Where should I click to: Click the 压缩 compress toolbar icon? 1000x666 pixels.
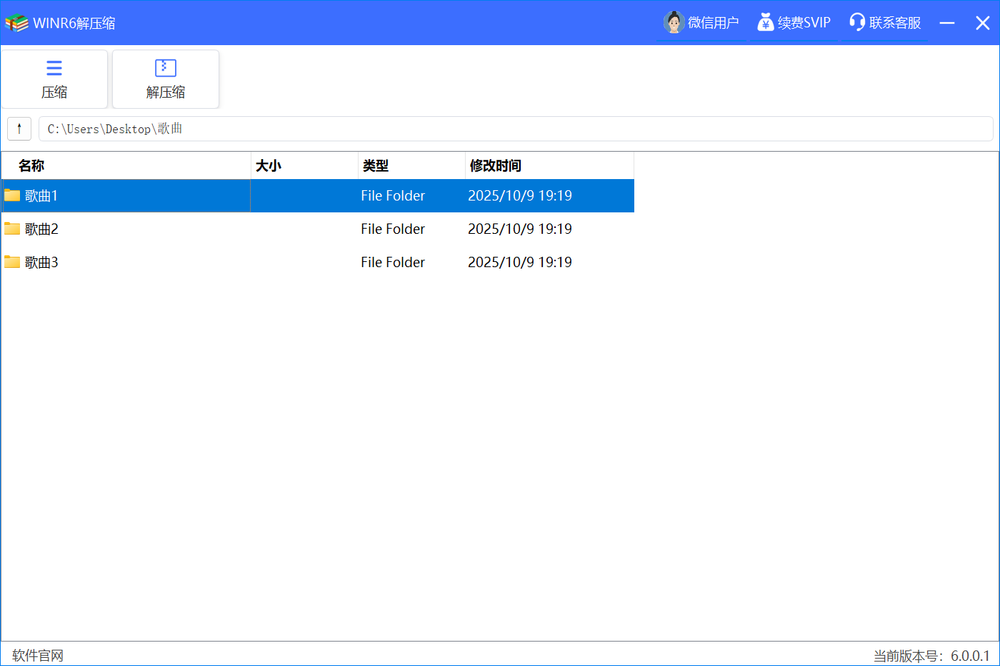pos(54,68)
